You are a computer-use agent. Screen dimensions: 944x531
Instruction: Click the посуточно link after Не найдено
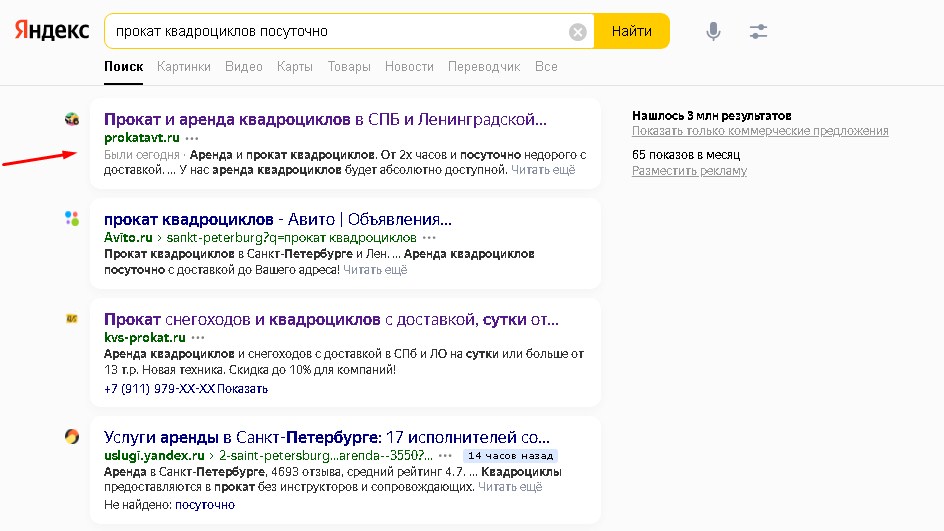pyautogui.click(x=205, y=505)
